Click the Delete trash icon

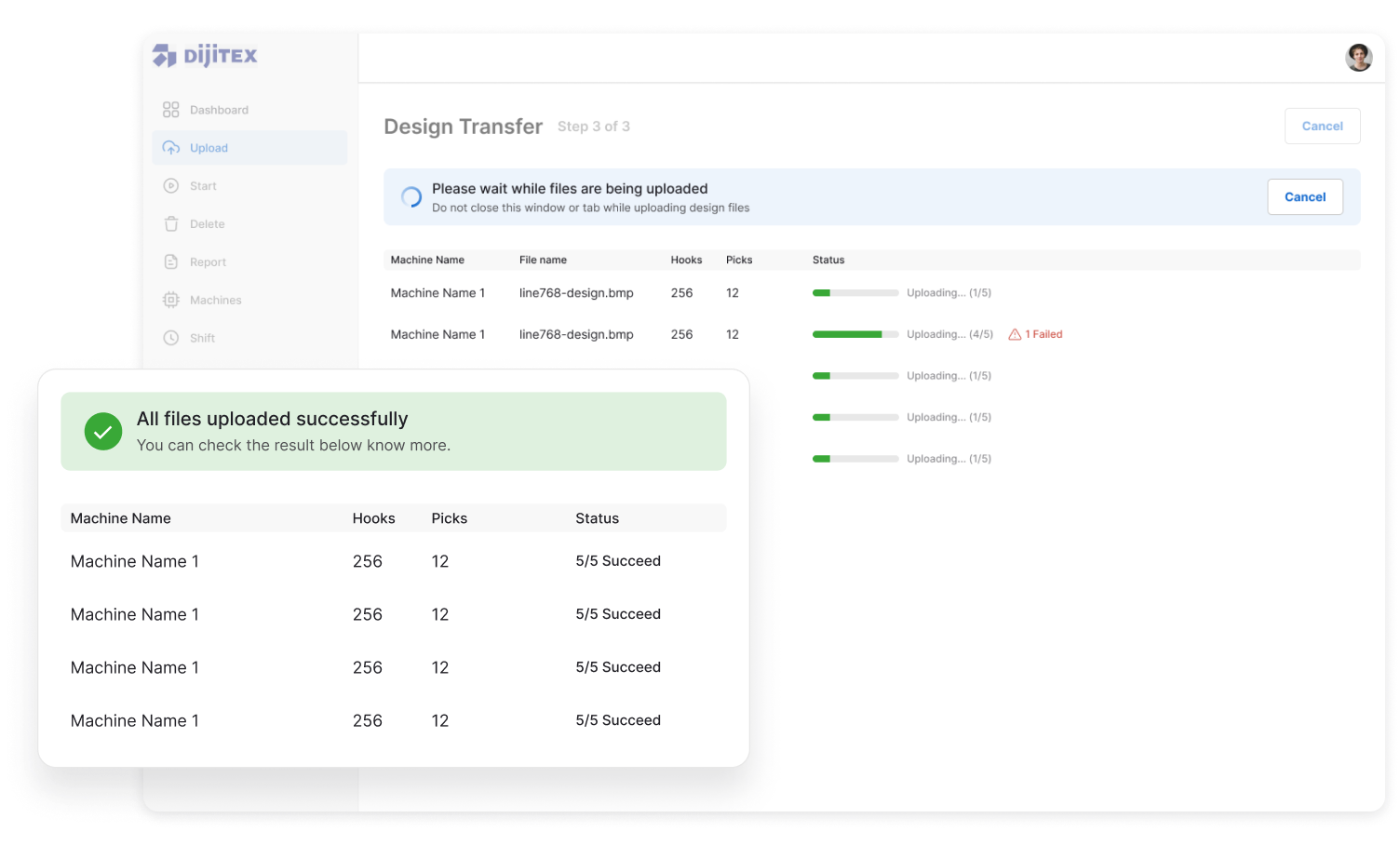170,224
